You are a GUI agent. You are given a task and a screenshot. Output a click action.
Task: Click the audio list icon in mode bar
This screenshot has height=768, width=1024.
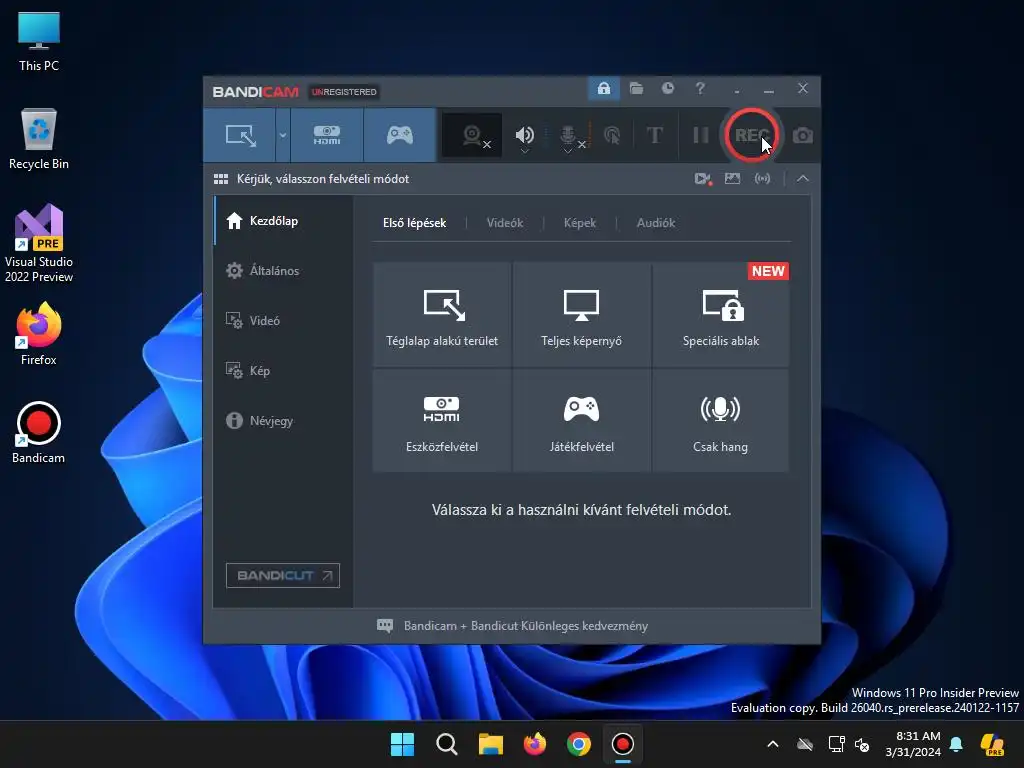click(x=762, y=178)
